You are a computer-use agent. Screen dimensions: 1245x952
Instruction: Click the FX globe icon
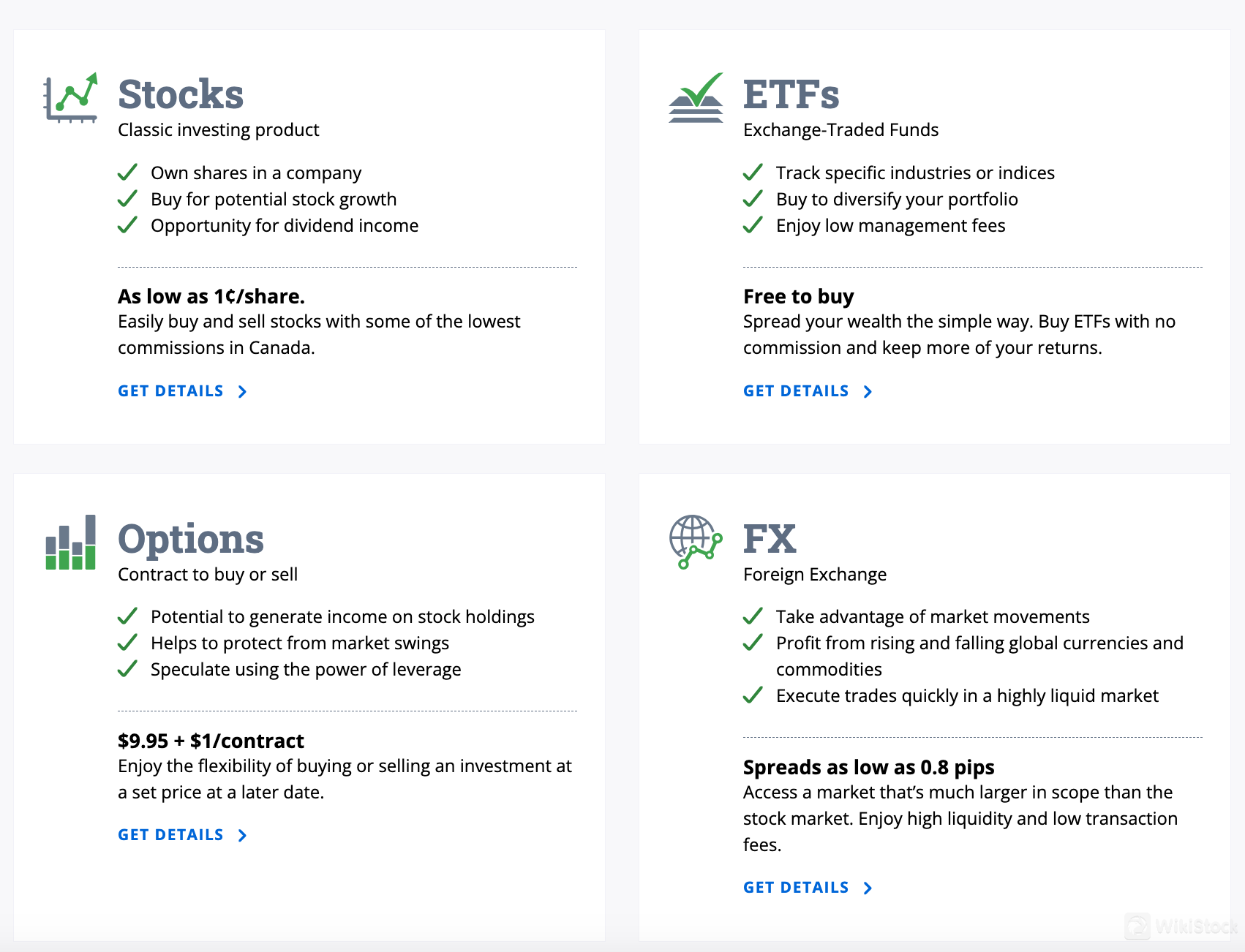click(693, 543)
